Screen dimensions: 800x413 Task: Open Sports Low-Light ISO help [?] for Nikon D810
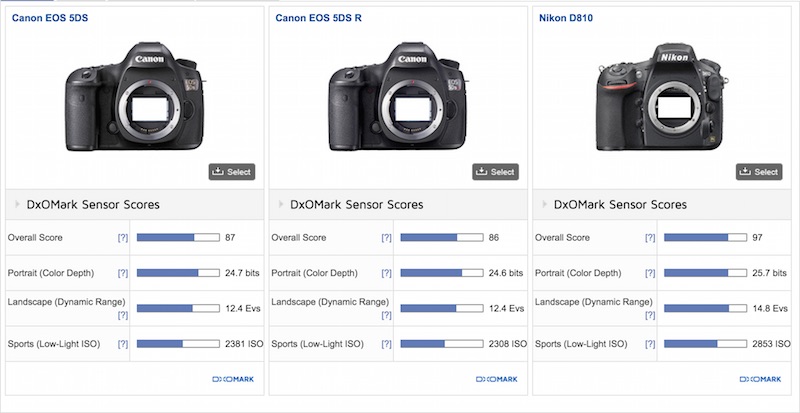pos(650,344)
